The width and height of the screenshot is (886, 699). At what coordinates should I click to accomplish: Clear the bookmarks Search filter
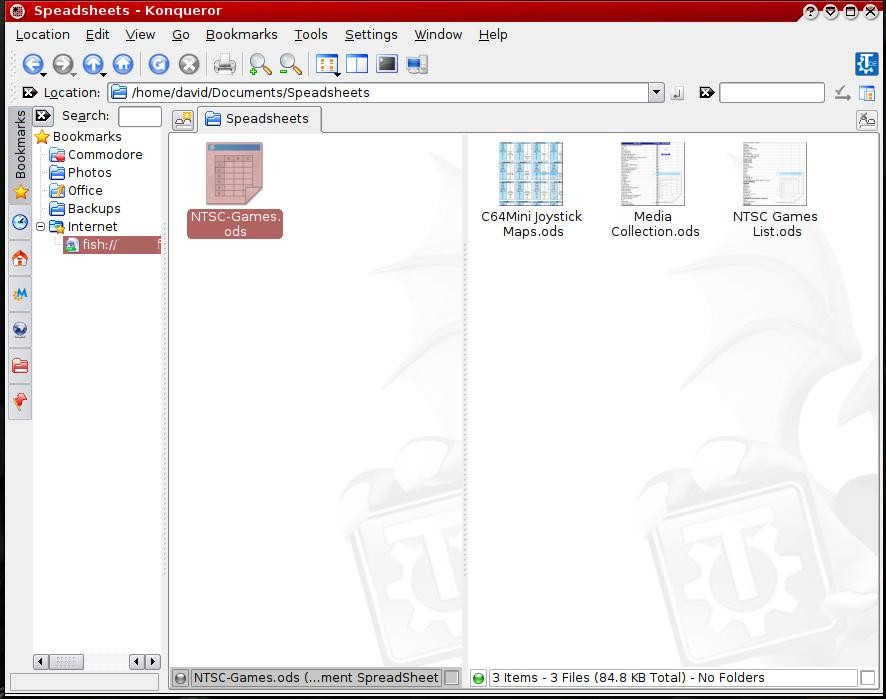tap(43, 116)
